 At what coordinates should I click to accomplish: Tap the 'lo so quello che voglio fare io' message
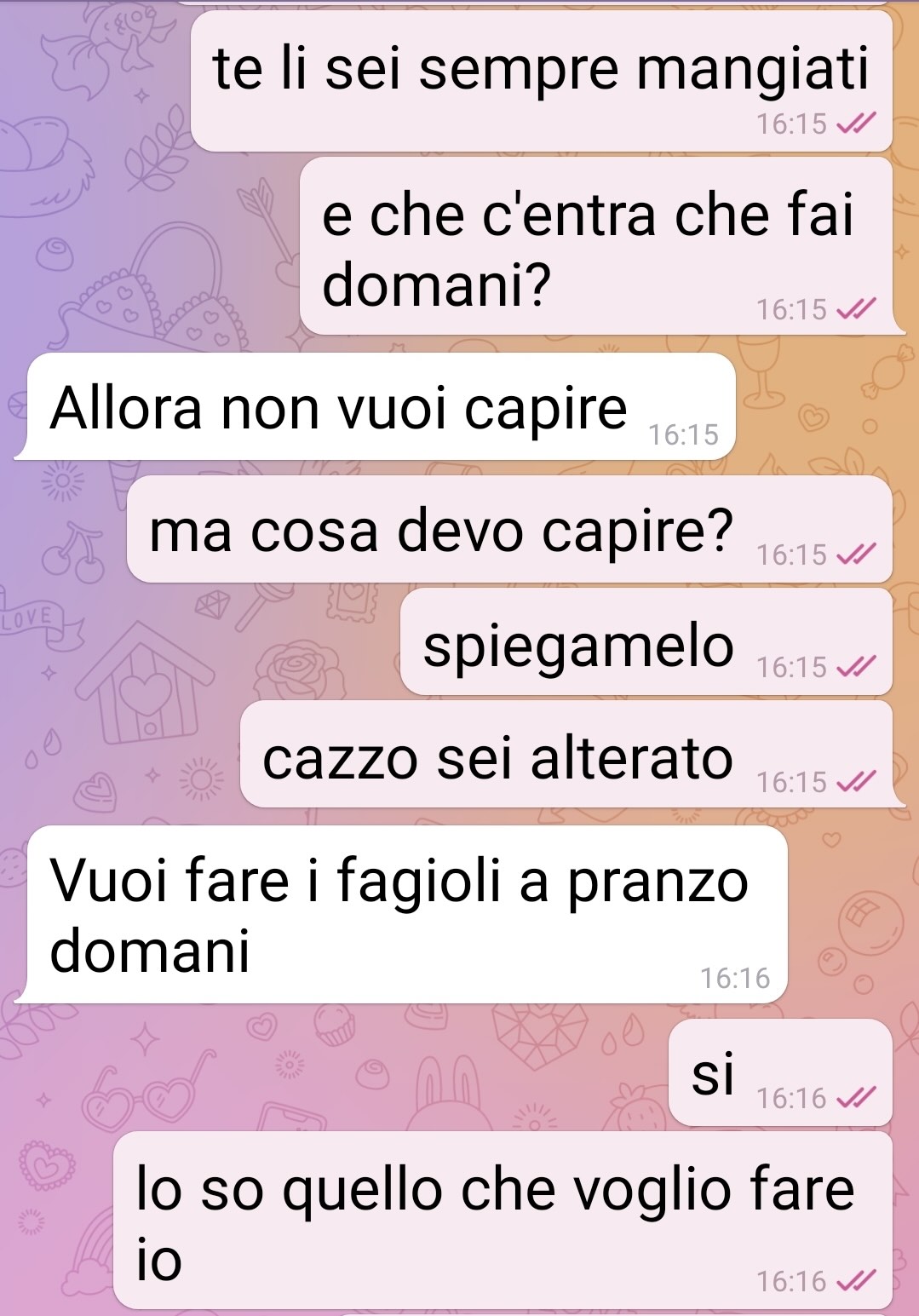(x=503, y=1219)
